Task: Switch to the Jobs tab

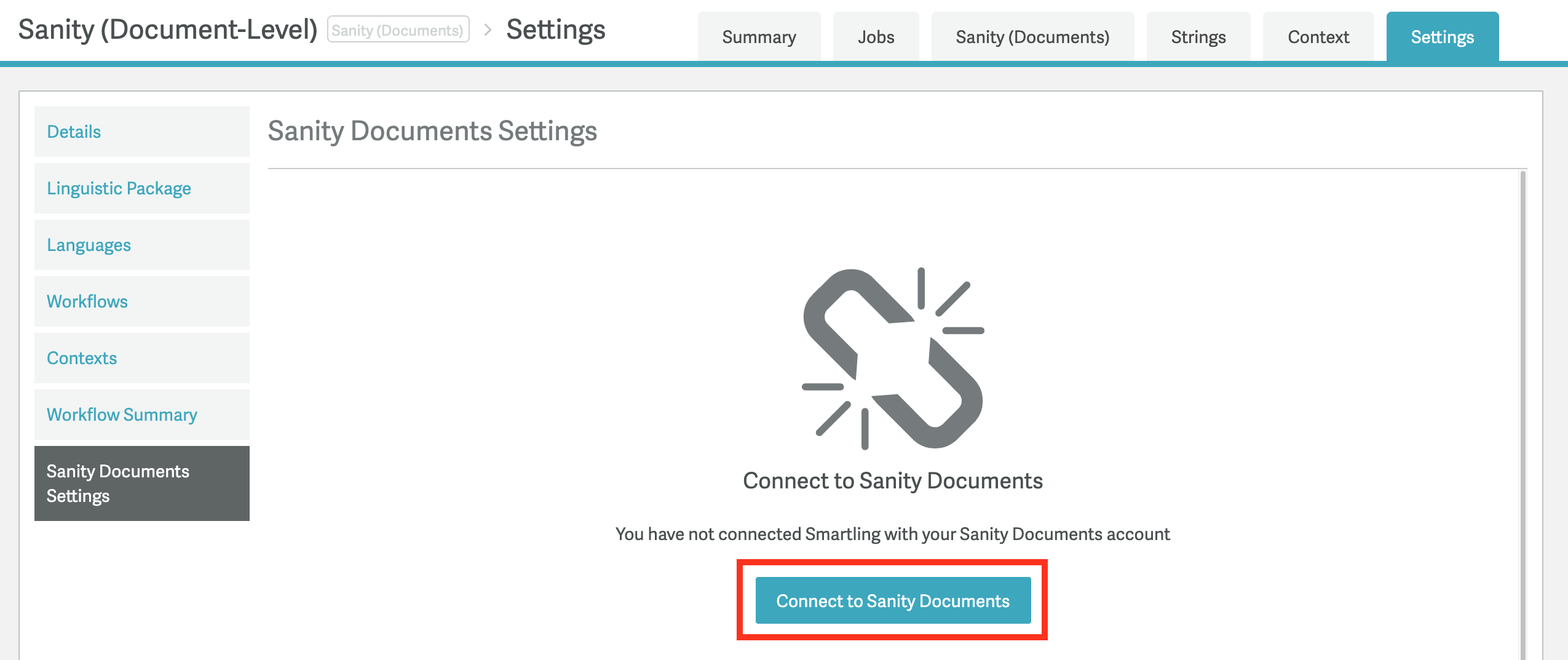Action: point(876,37)
